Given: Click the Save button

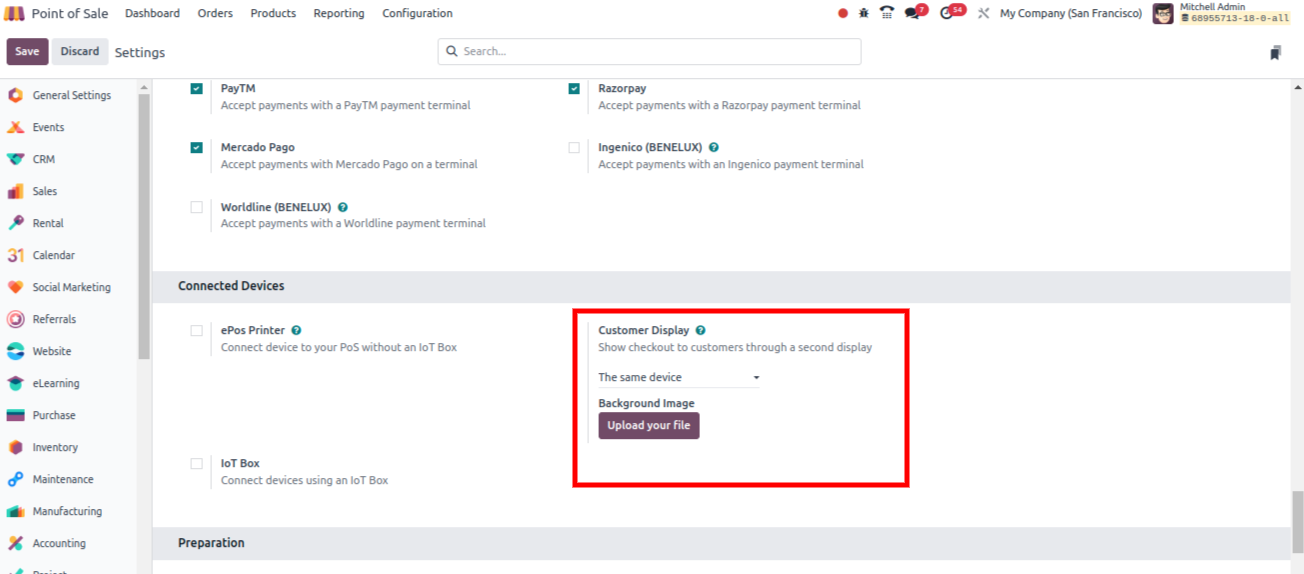Looking at the screenshot, I should pos(27,52).
